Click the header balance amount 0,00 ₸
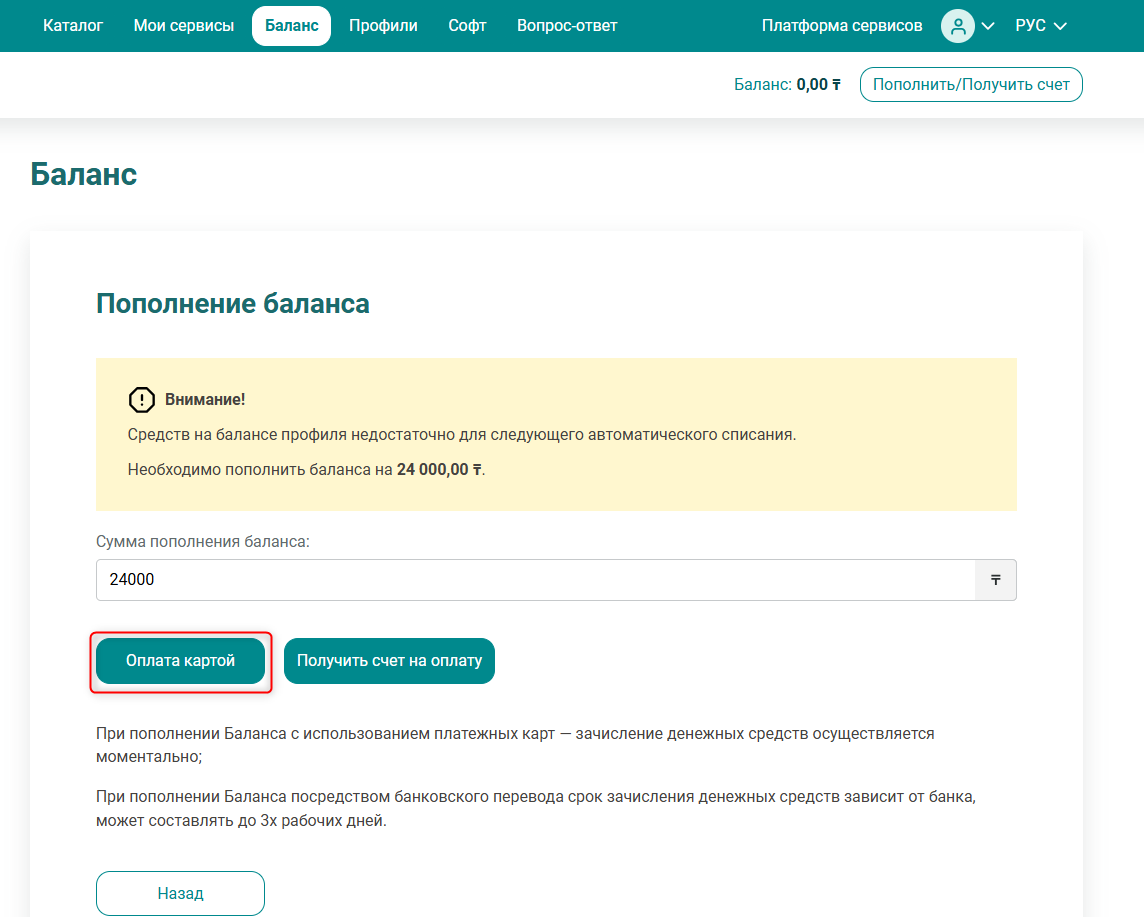Image resolution: width=1144 pixels, height=917 pixels. click(x=818, y=85)
